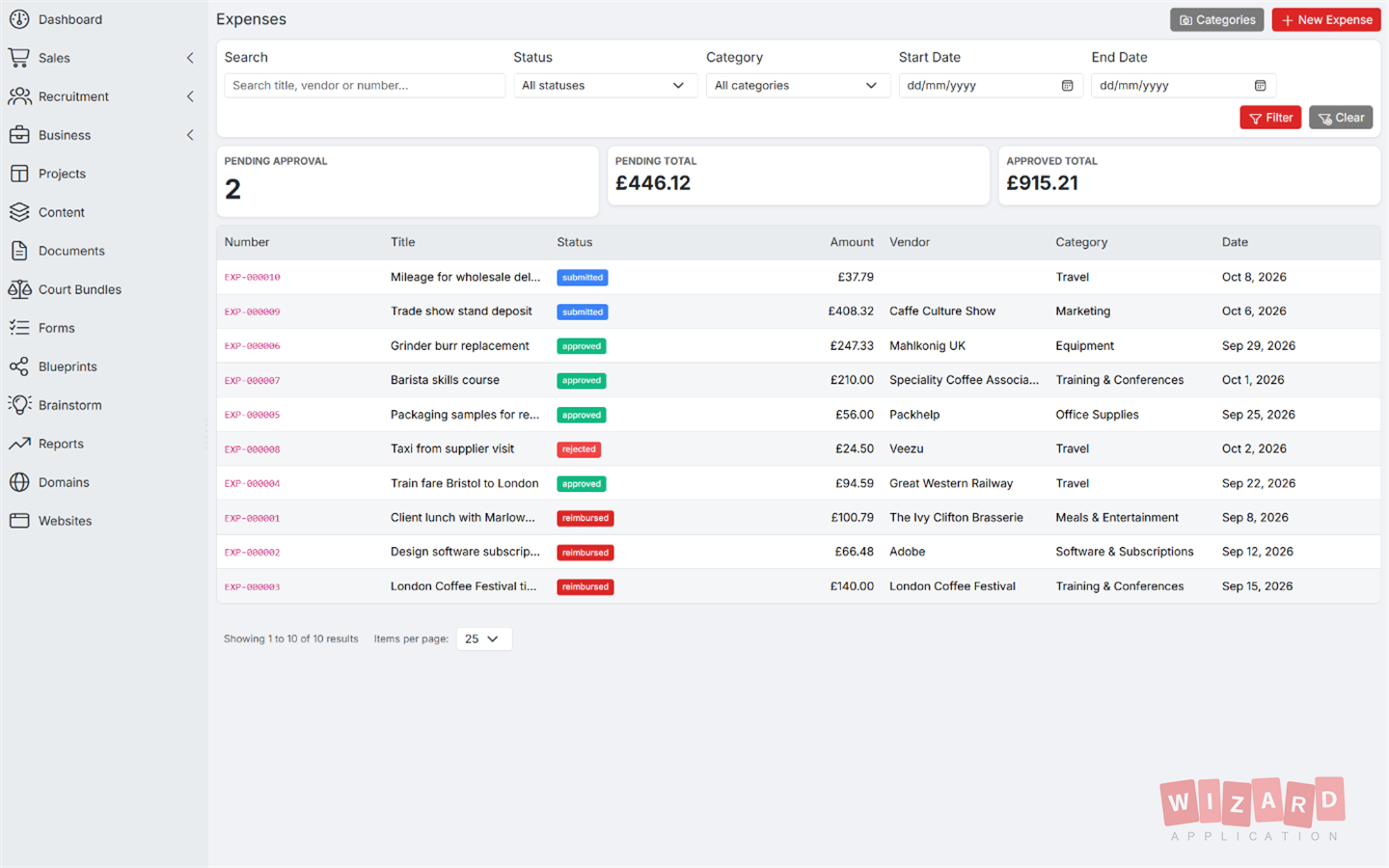The image size is (1389, 868).
Task: Focus the search title, vendor or number field
Action: 365,86
